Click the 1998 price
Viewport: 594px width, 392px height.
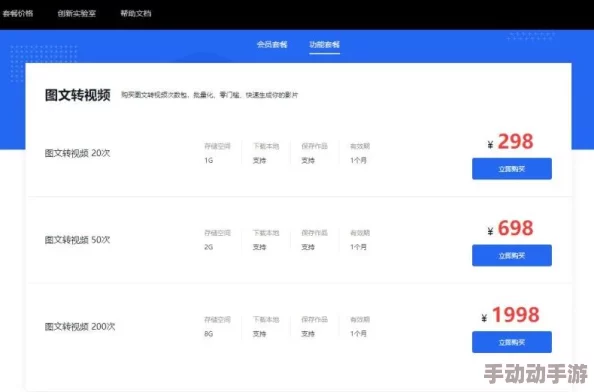[x=516, y=315]
